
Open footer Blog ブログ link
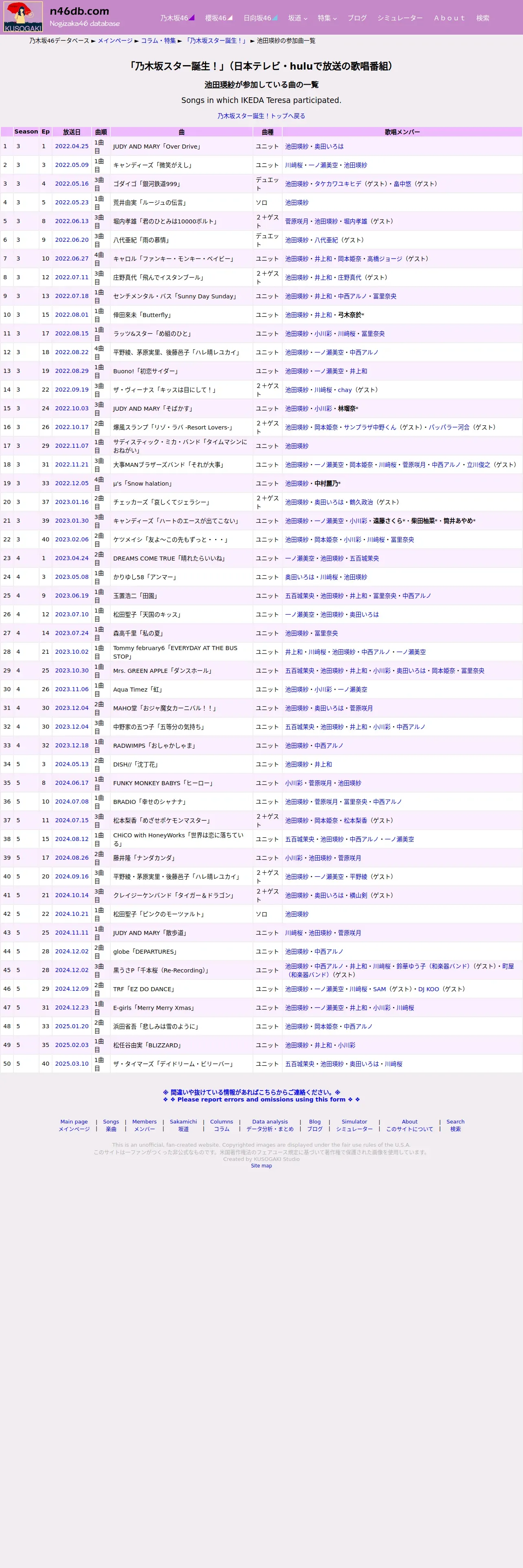[315, 1126]
